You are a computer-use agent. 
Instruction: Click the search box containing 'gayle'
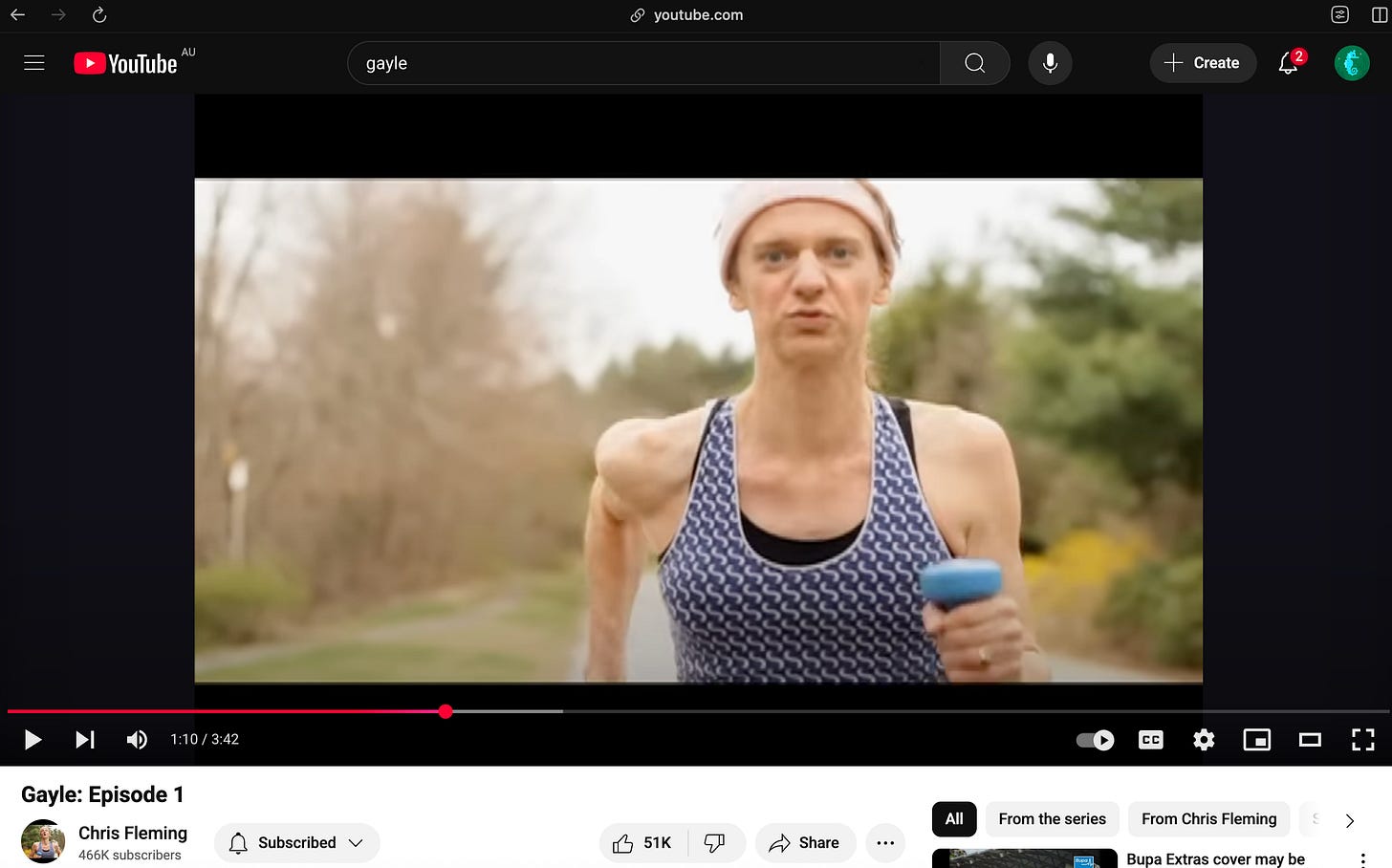coord(643,63)
